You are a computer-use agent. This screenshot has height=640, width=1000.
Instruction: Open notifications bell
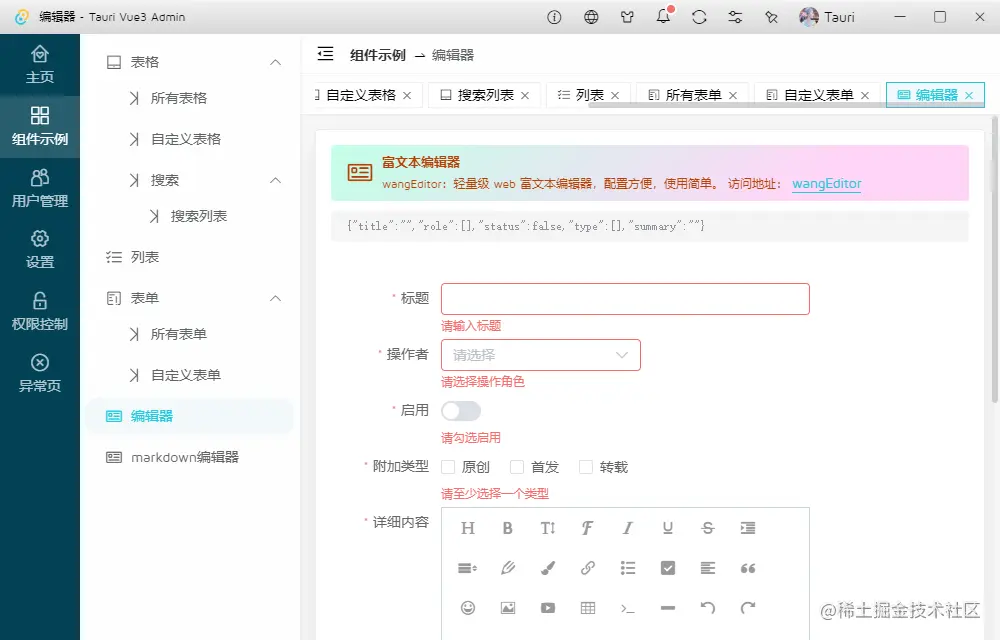663,16
